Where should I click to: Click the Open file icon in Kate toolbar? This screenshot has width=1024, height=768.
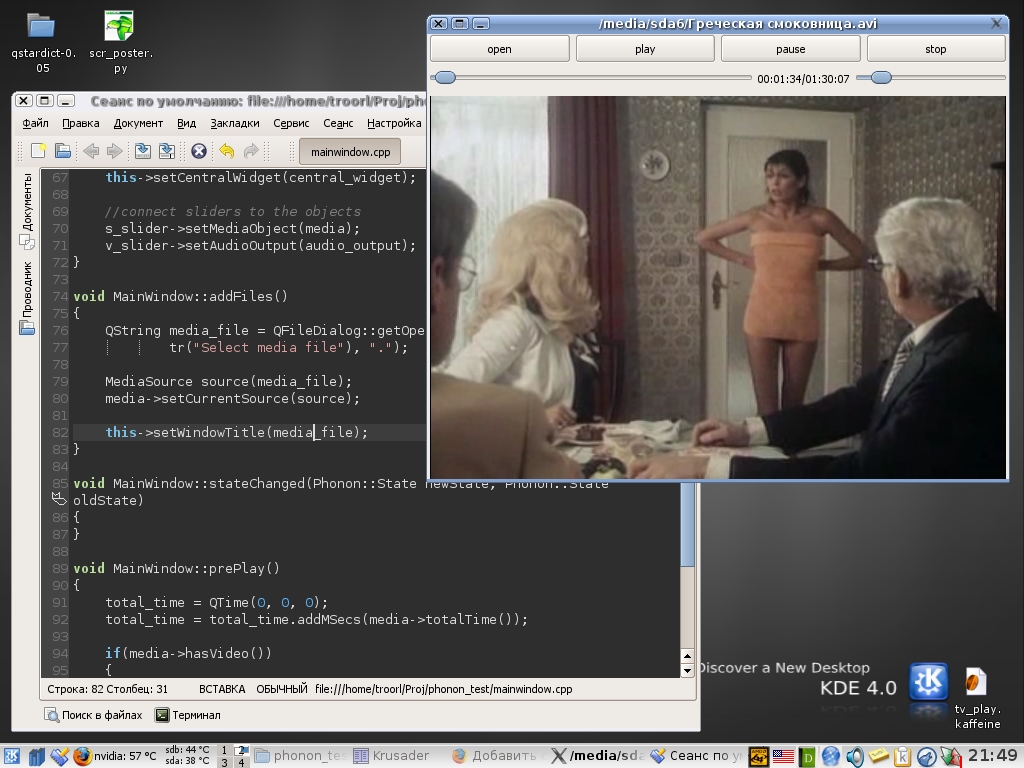[x=63, y=151]
